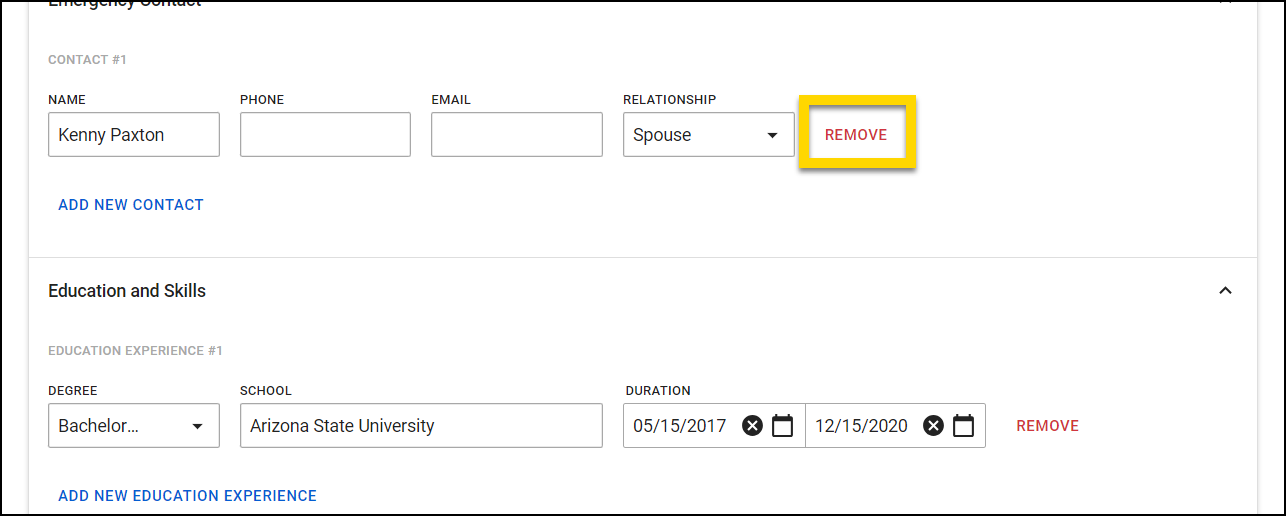The width and height of the screenshot is (1286, 516).
Task: Click Add New Contact
Action: (x=131, y=205)
